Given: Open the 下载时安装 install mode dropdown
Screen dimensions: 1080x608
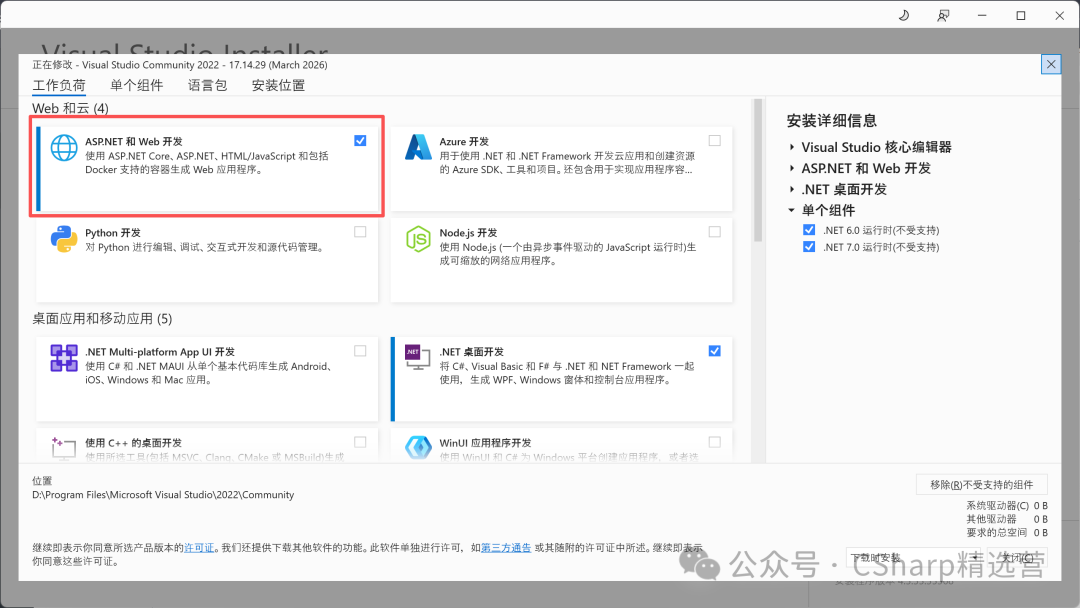Looking at the screenshot, I should (x=913, y=558).
